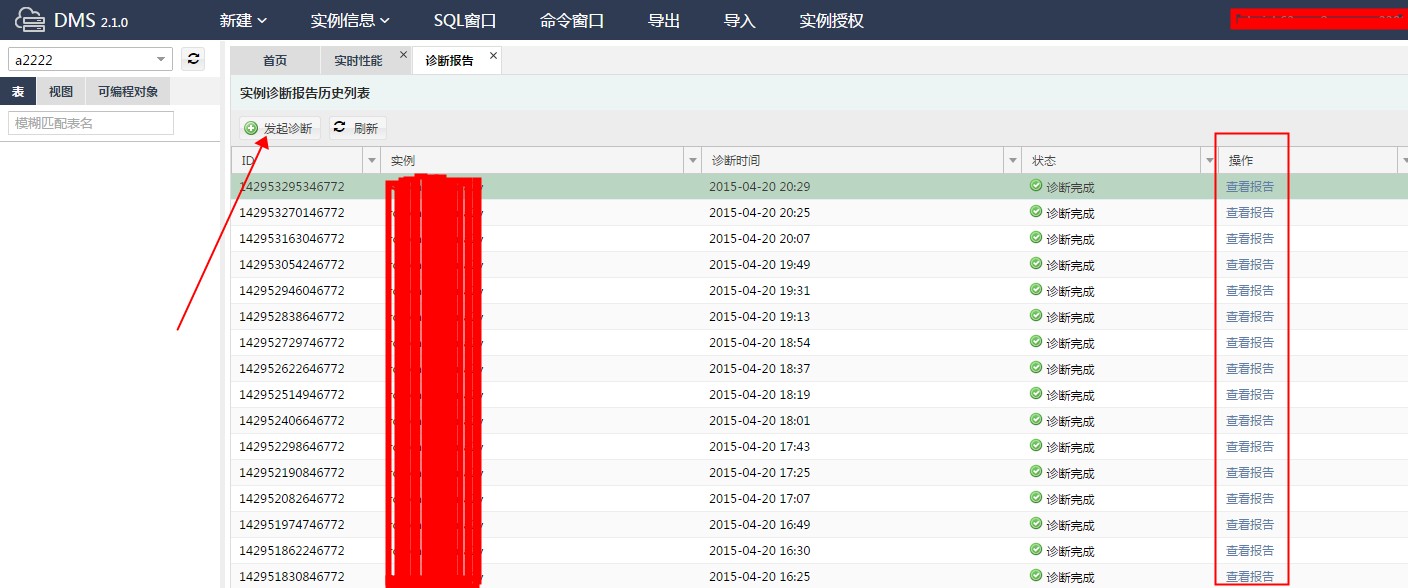Close the 实时性能 tab
Image resolution: width=1408 pixels, height=588 pixels.
pos(403,55)
